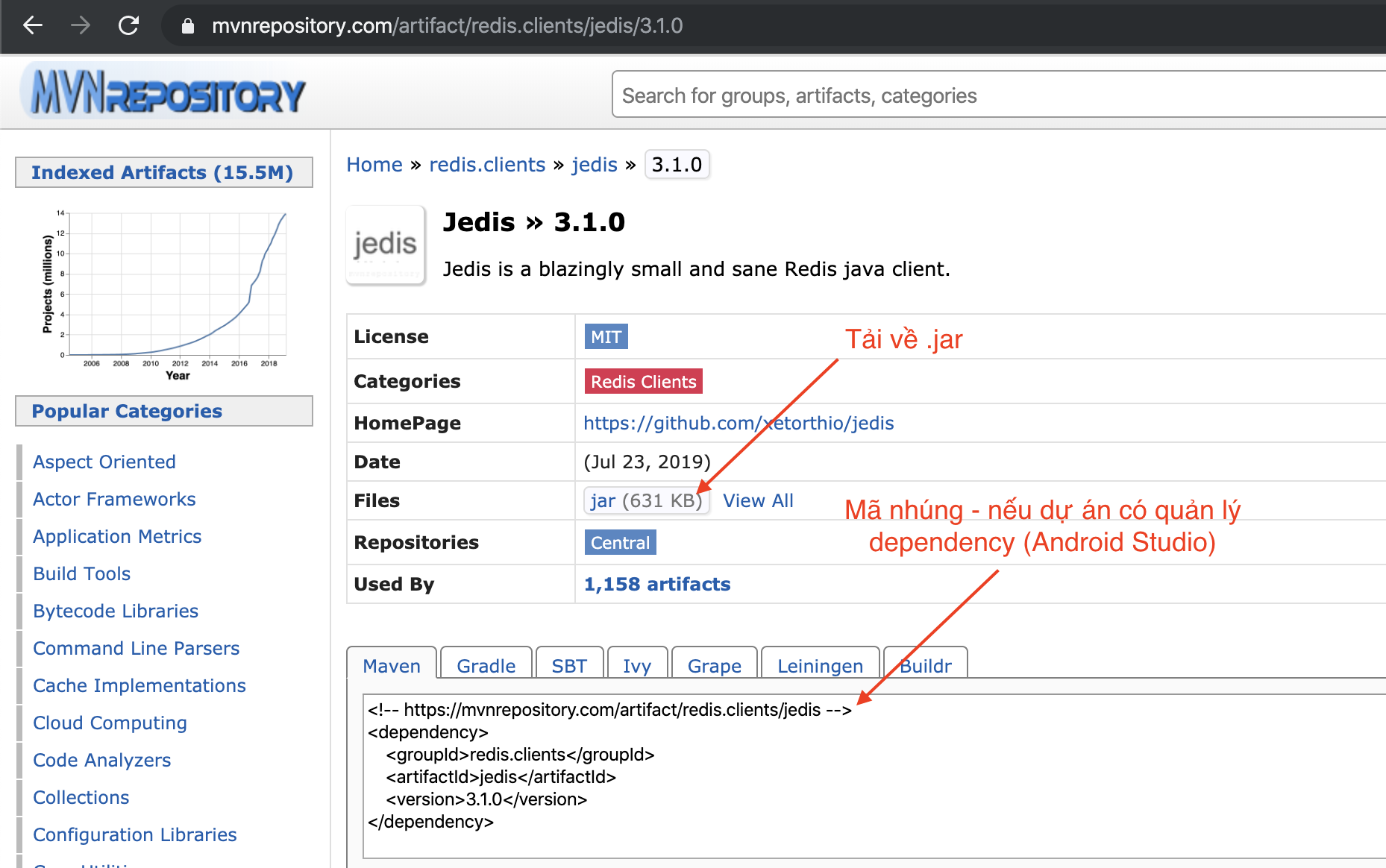Viewport: 1386px width, 868px height.
Task: Reload the page with the refresh icon
Action: pos(129,25)
